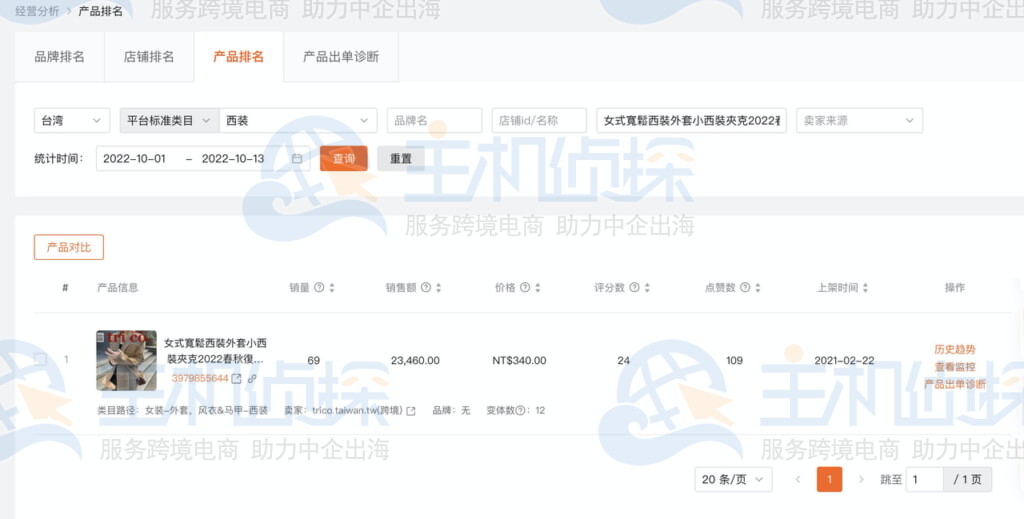Click the copy link icon beside product ID

coord(252,379)
